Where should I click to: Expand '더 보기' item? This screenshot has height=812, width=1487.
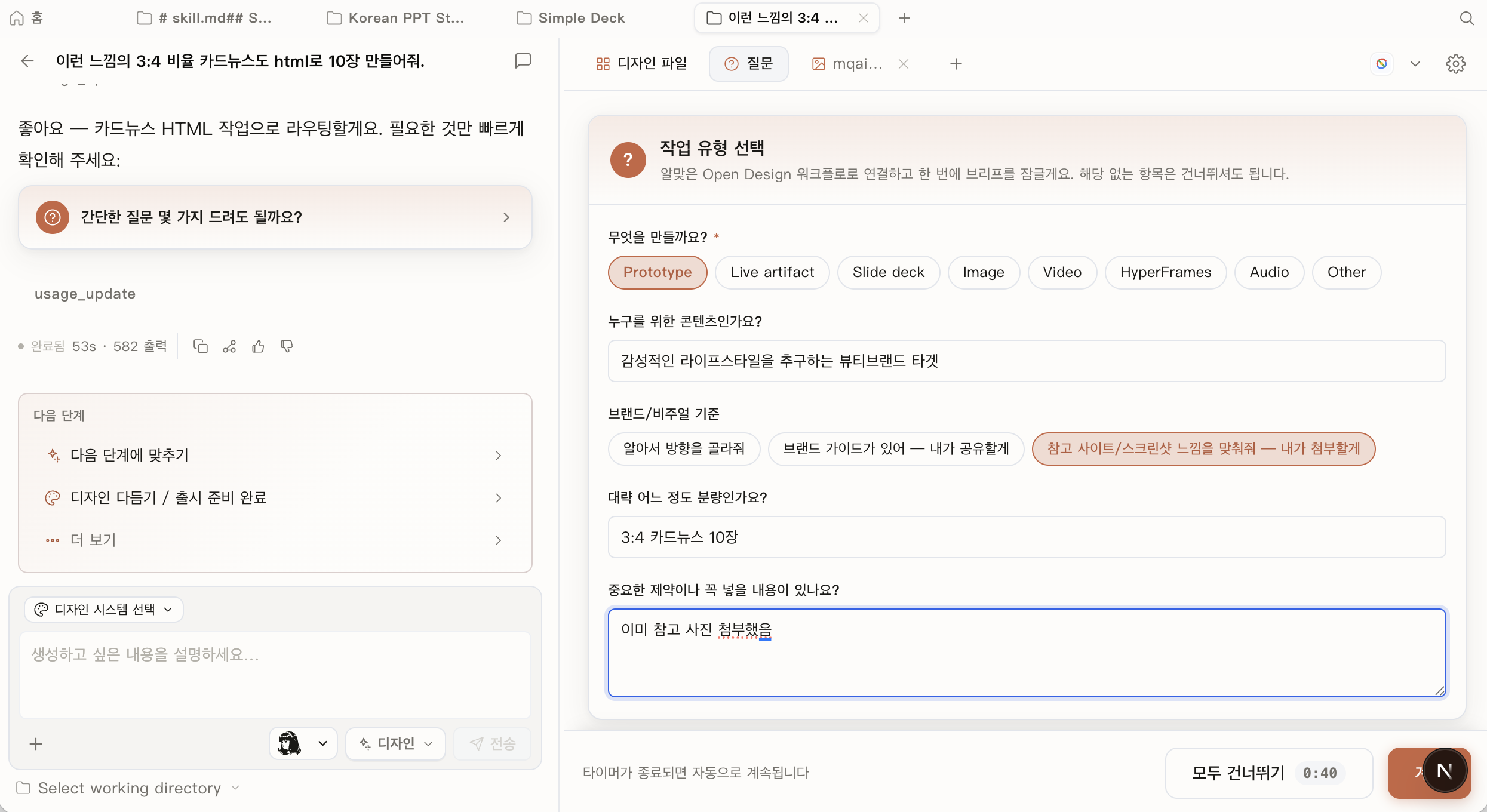(x=275, y=540)
